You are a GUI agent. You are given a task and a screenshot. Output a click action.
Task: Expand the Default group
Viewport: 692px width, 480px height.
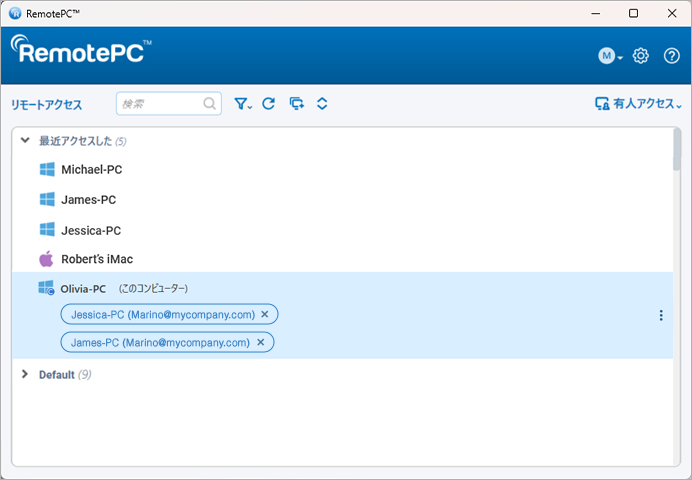[25, 374]
